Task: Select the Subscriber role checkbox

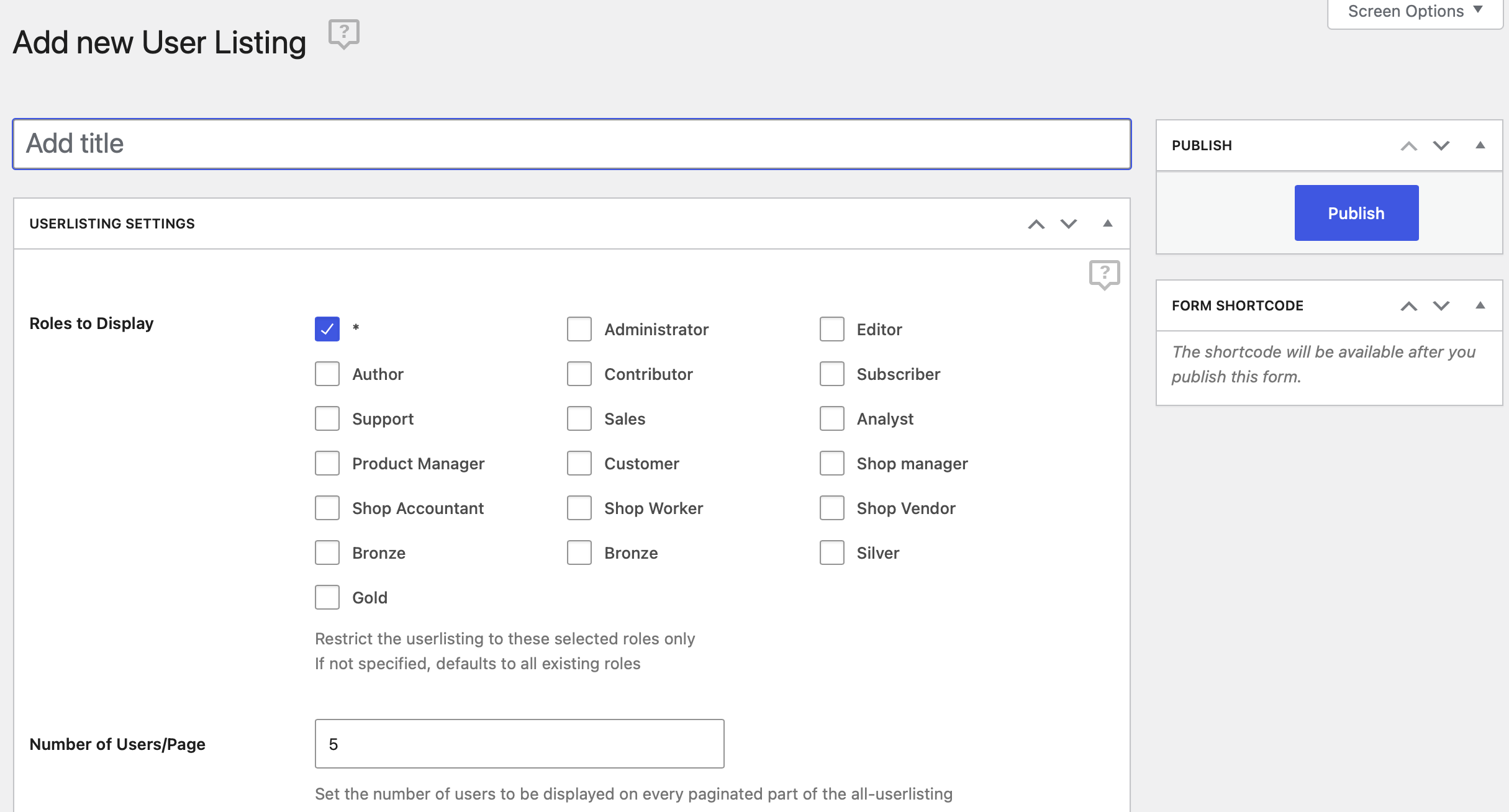Action: click(x=832, y=374)
